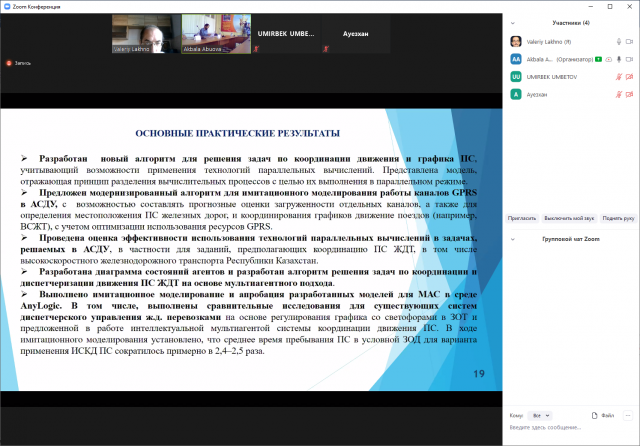Click the Участники (4) panel header text
640x446 pixels.
pyautogui.click(x=571, y=23)
